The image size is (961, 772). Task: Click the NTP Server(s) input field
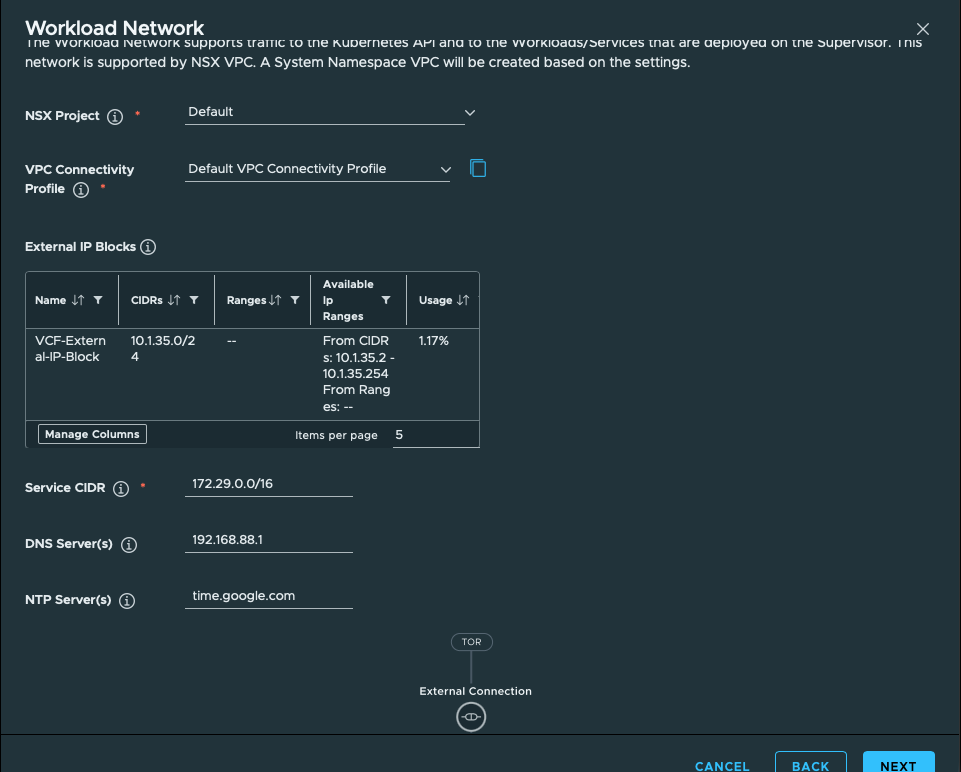point(268,596)
